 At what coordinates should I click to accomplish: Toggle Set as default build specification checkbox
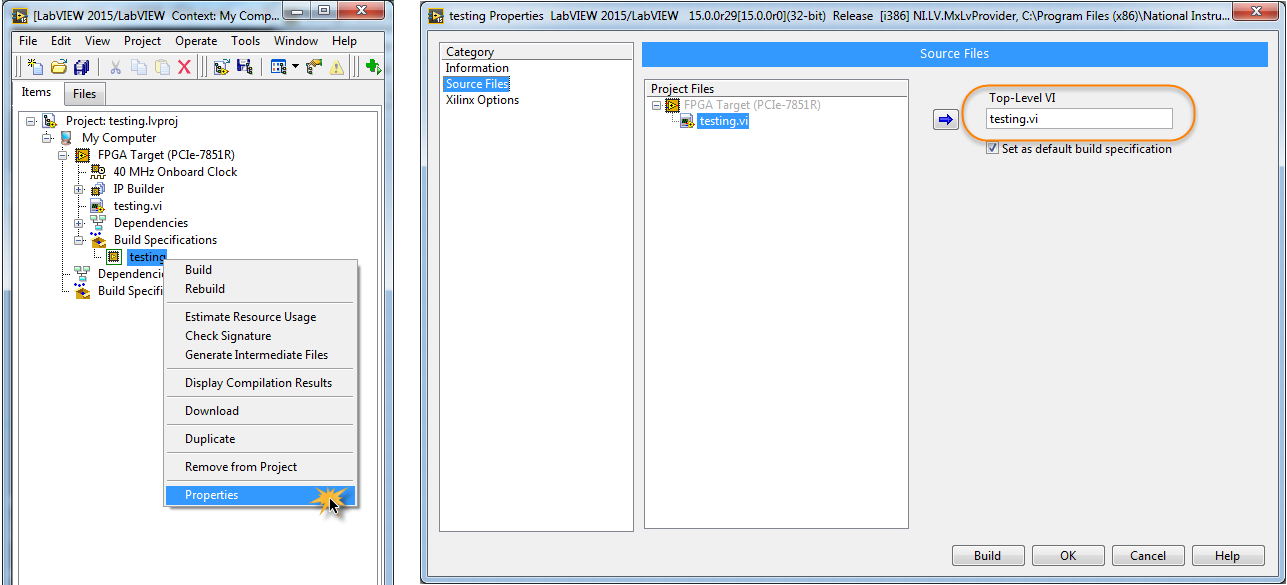tap(992, 148)
